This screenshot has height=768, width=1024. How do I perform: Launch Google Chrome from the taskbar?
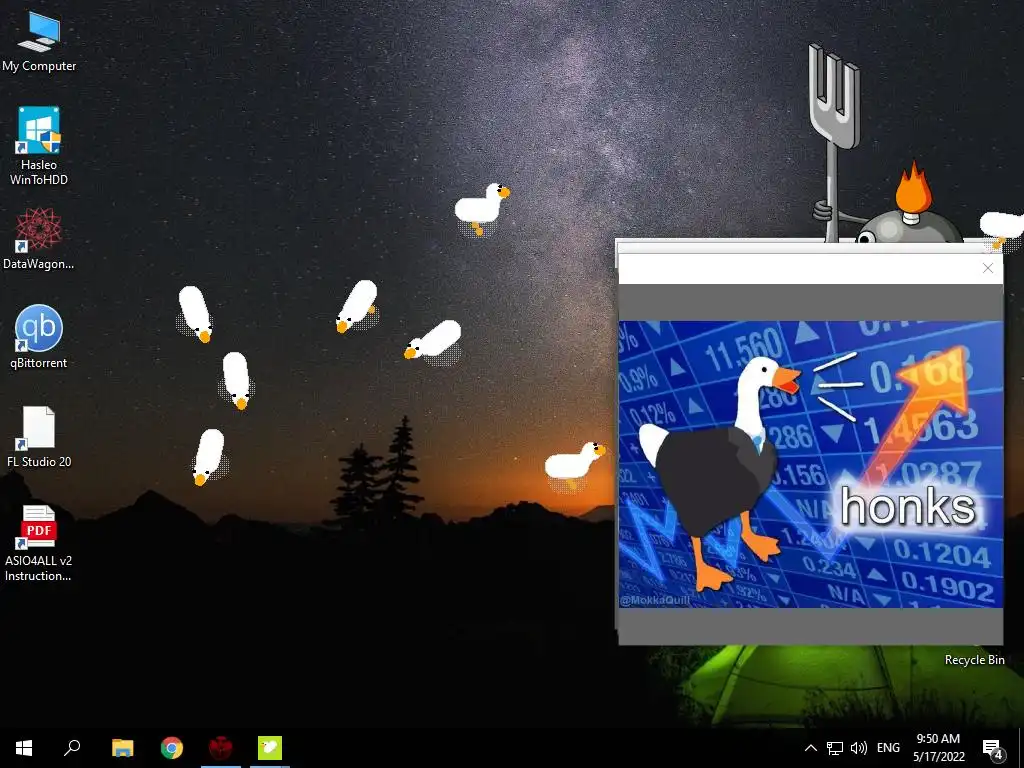pyautogui.click(x=172, y=748)
